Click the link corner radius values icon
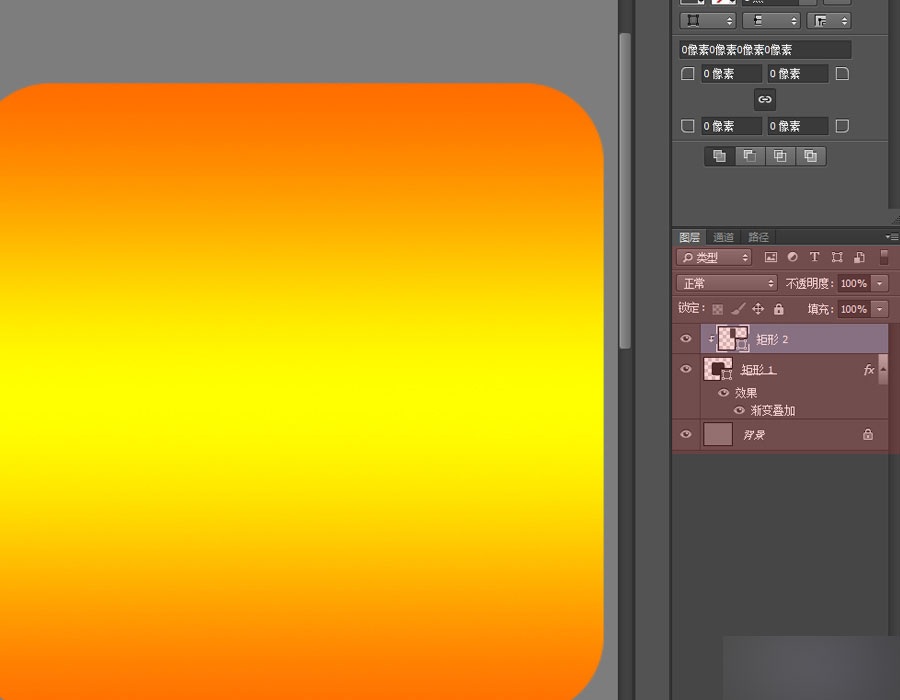 765,99
